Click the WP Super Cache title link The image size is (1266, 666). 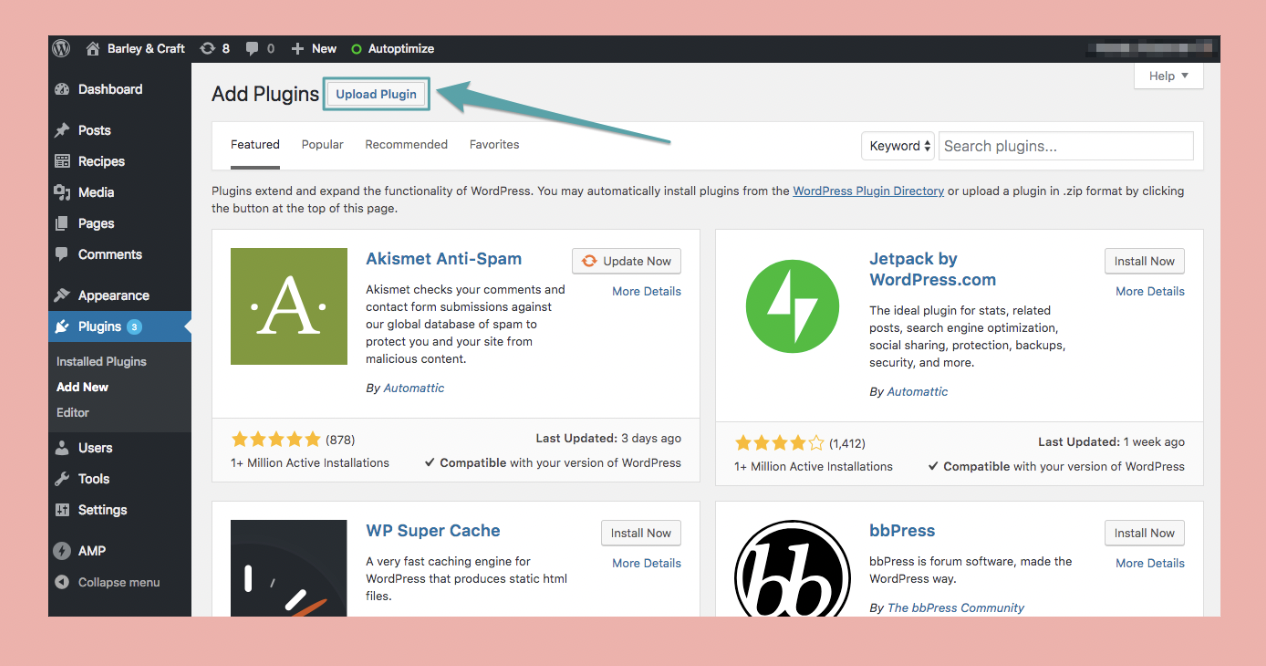(x=433, y=530)
